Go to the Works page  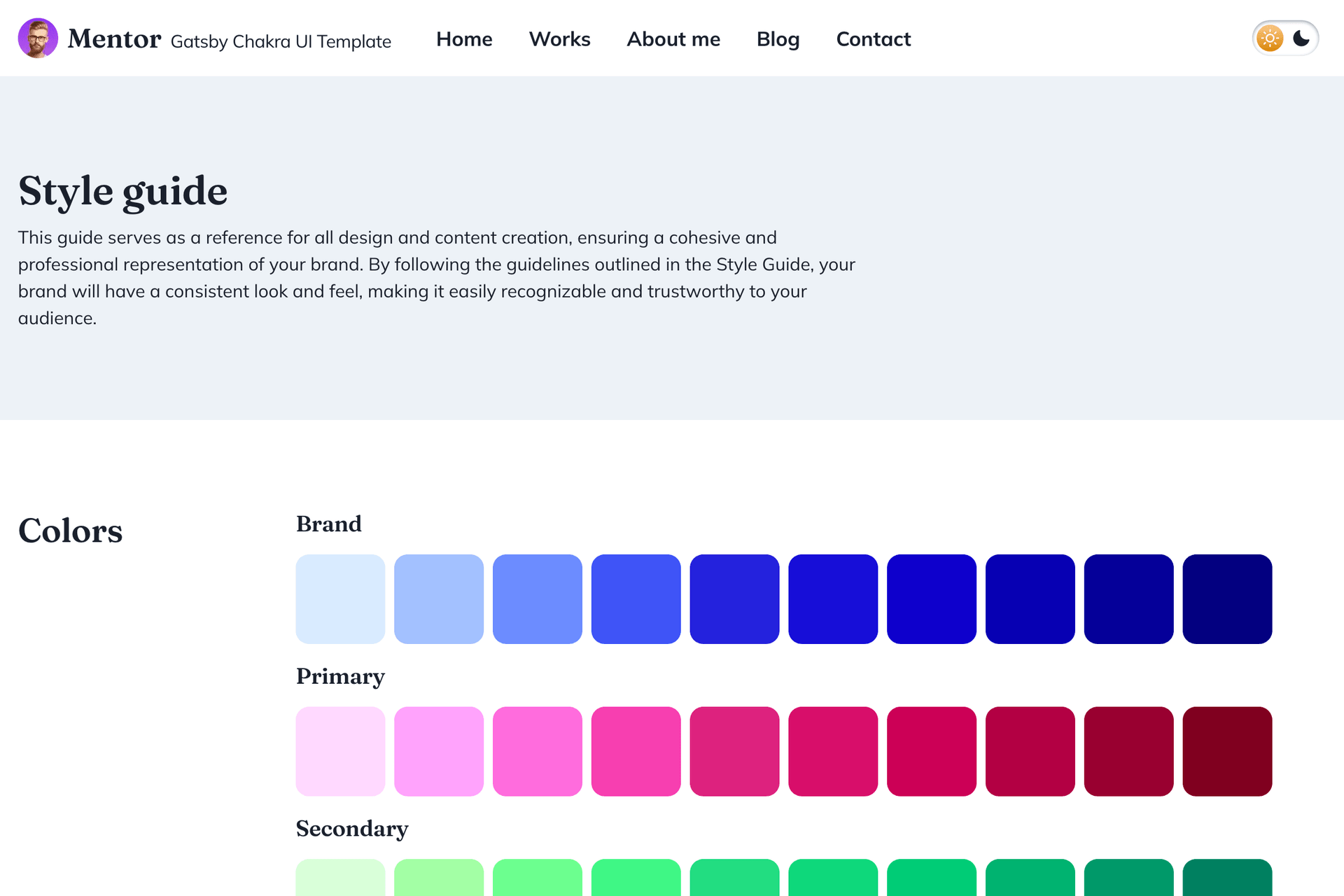coord(559,39)
